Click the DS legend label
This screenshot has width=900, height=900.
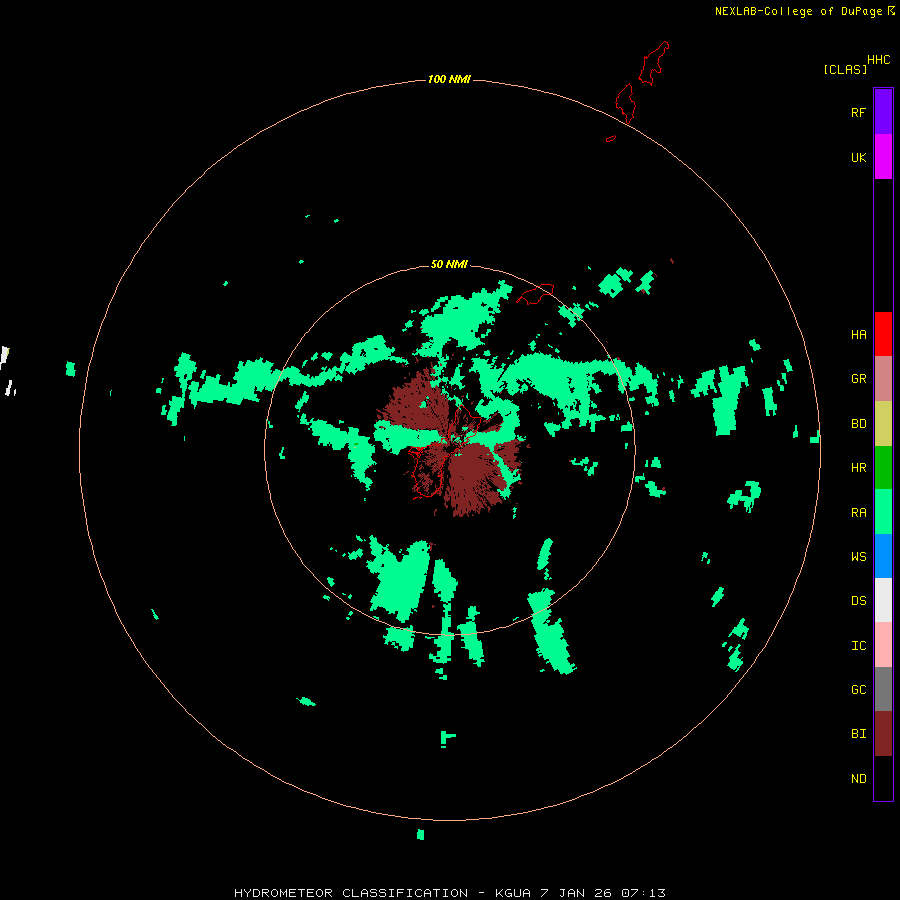coord(858,601)
